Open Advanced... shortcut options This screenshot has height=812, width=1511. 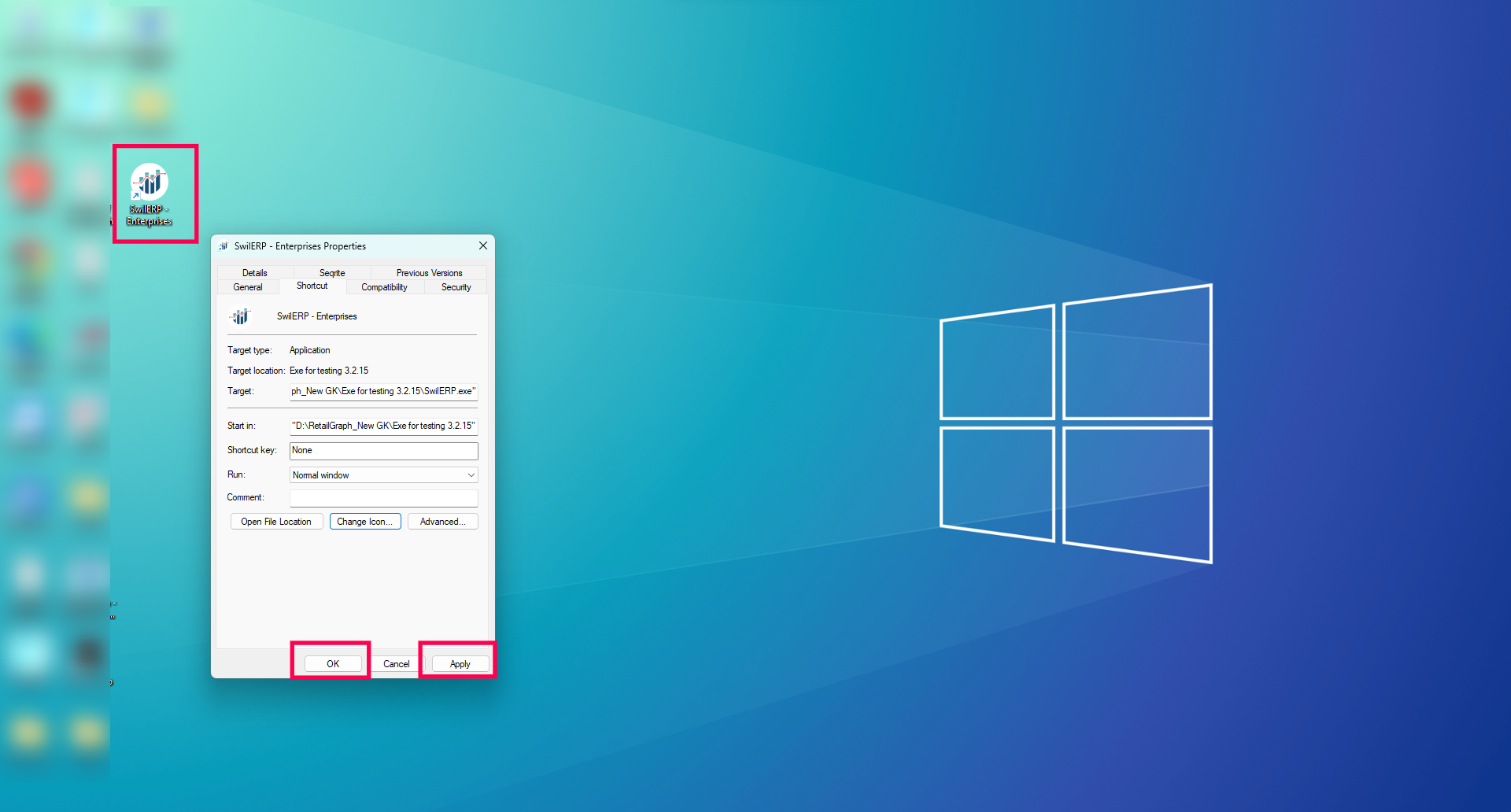pos(442,522)
